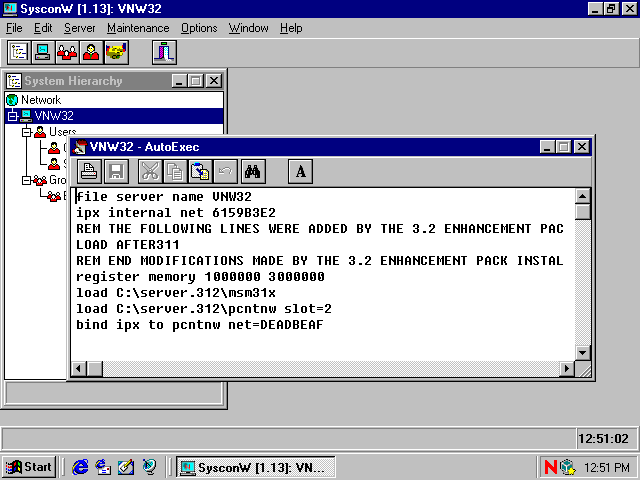Open Outlook Express from quick launch
Image resolution: width=640 pixels, height=480 pixels.
103,467
